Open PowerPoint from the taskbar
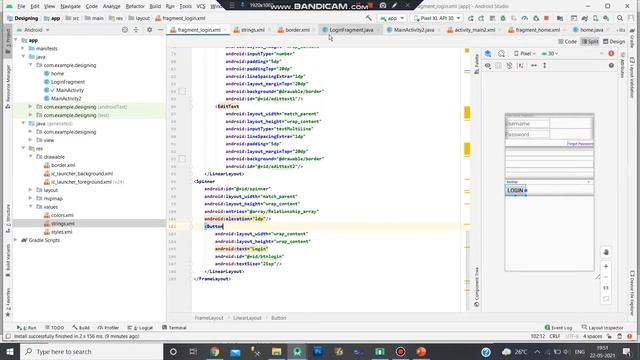 tap(421, 351)
